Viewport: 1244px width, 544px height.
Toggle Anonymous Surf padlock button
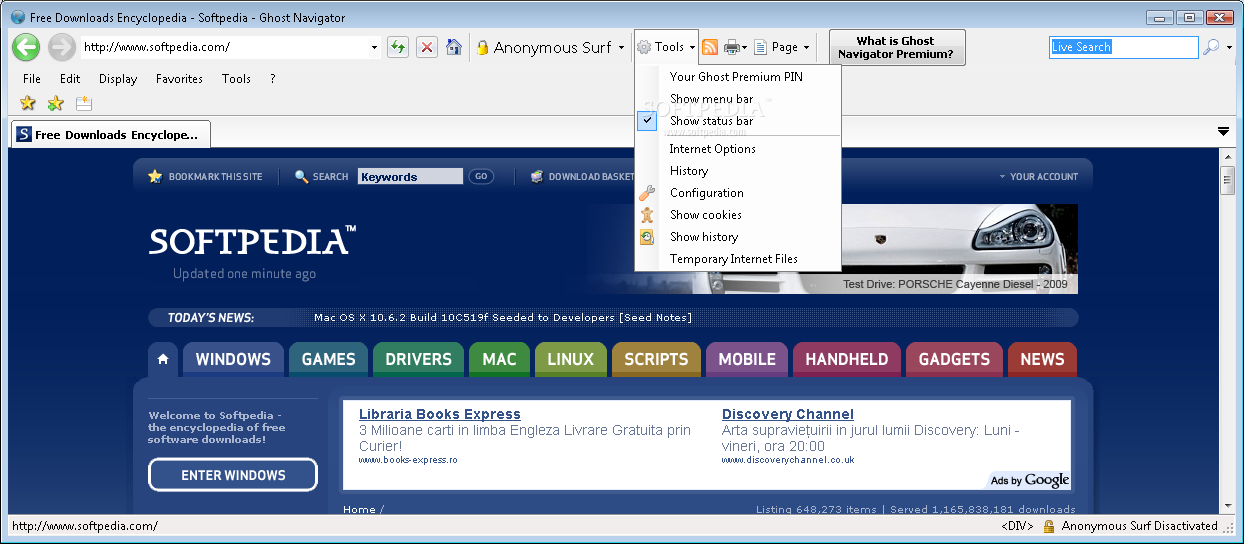point(549,47)
